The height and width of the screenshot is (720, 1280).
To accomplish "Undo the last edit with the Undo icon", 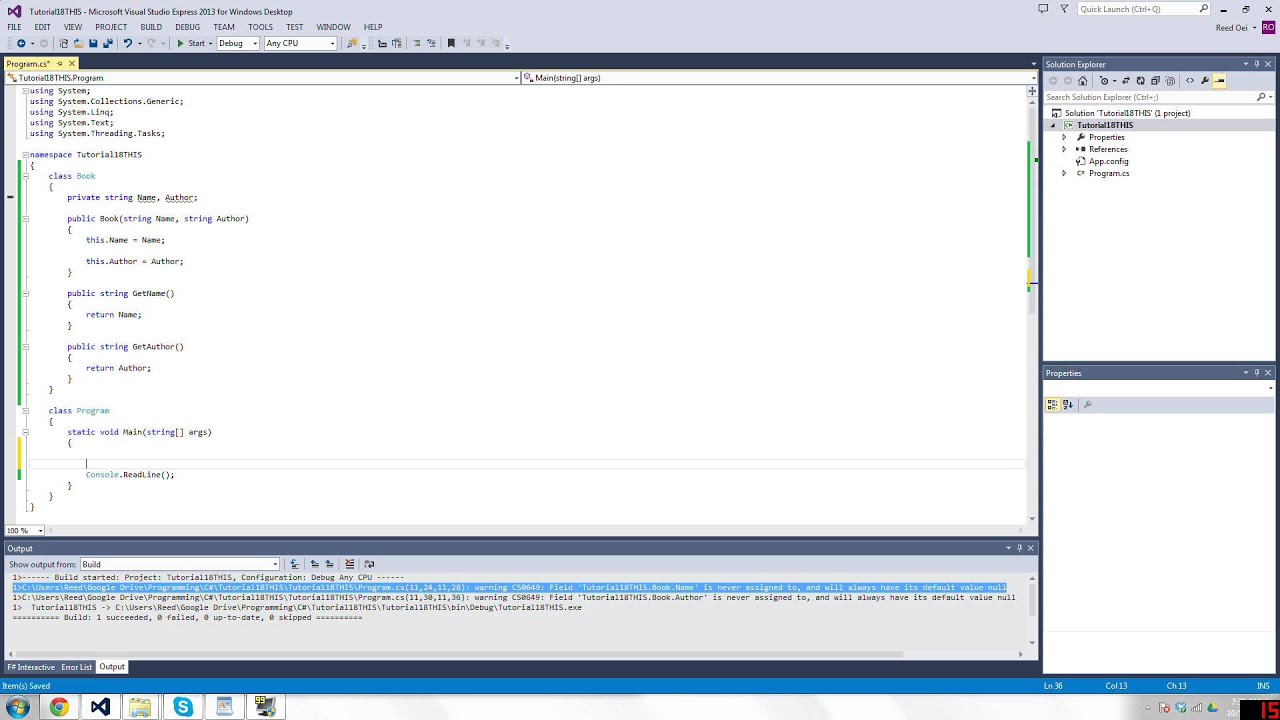I will coord(128,43).
